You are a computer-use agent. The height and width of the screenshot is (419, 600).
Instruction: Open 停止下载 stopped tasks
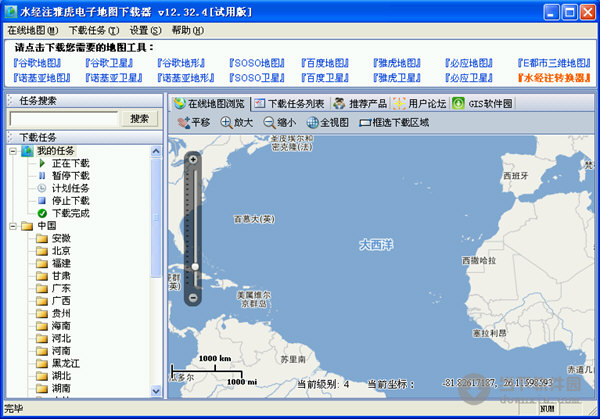tap(64, 201)
